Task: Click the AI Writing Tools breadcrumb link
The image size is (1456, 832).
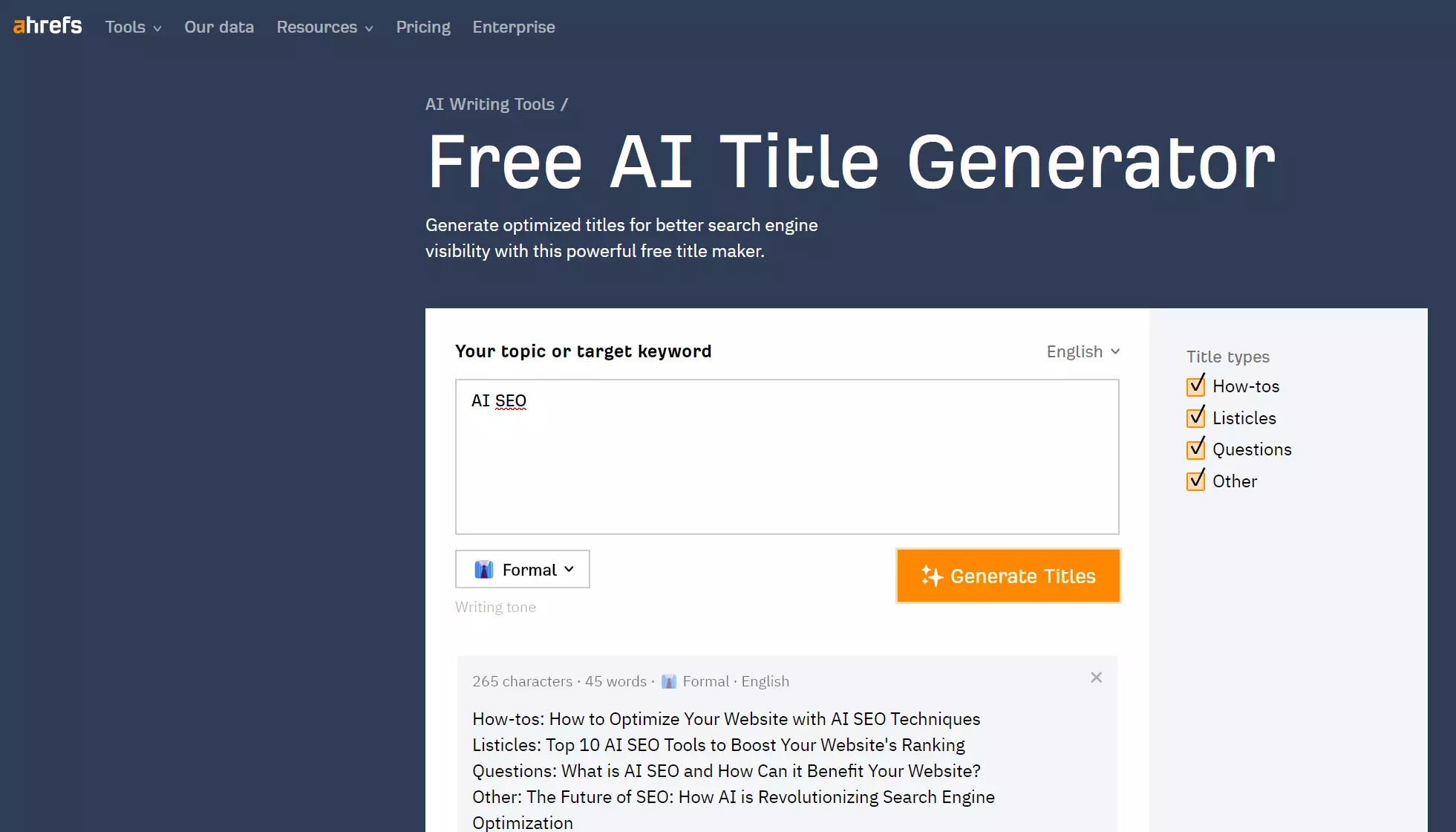Action: pyautogui.click(x=490, y=104)
